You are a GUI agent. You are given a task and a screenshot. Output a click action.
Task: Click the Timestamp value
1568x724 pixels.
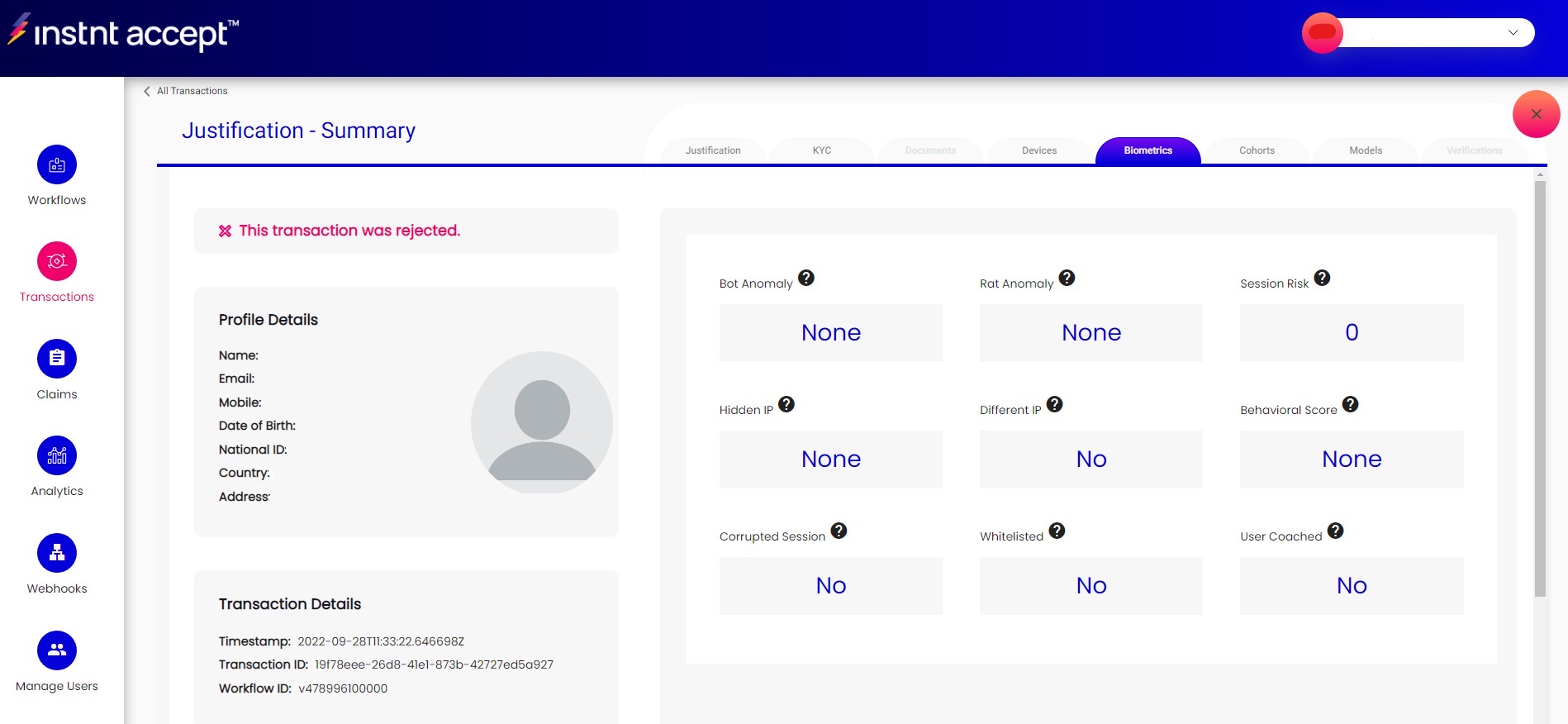tap(381, 641)
